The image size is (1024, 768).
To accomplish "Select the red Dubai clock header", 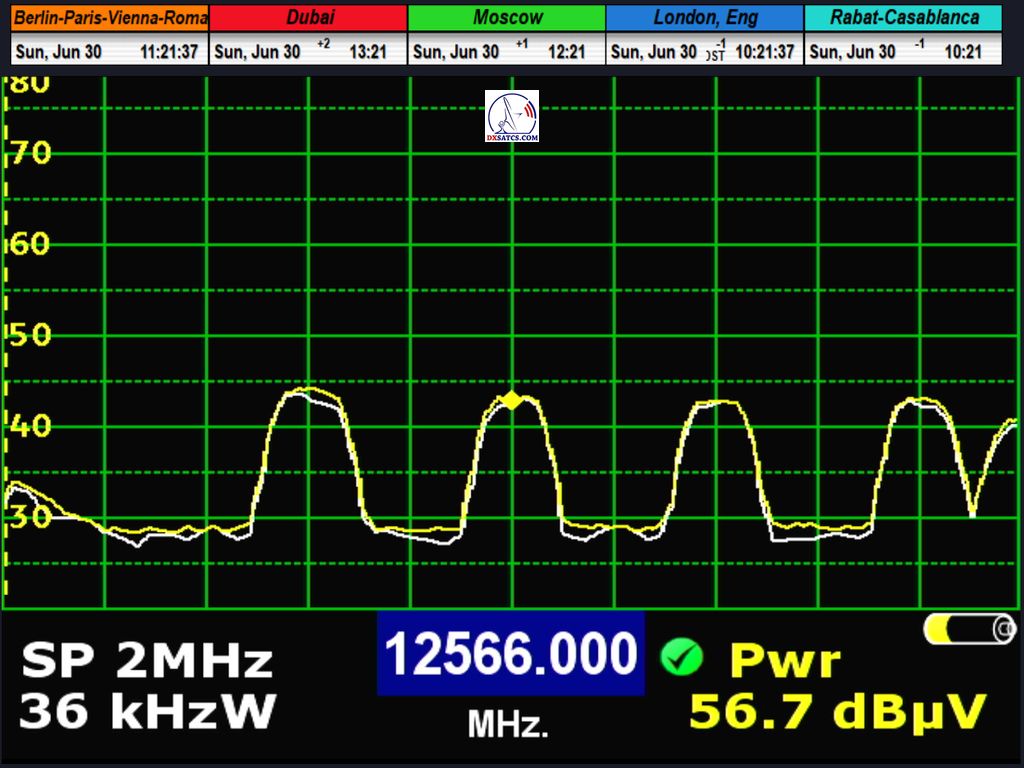I will pos(309,18).
